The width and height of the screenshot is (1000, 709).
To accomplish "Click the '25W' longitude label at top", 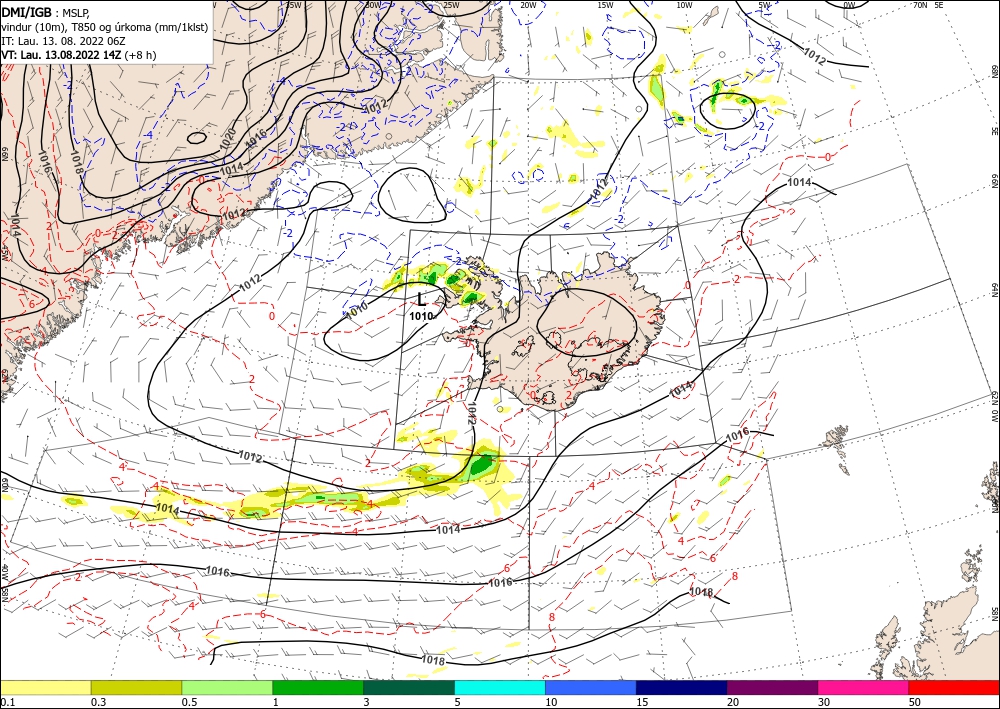I will pos(451,4).
